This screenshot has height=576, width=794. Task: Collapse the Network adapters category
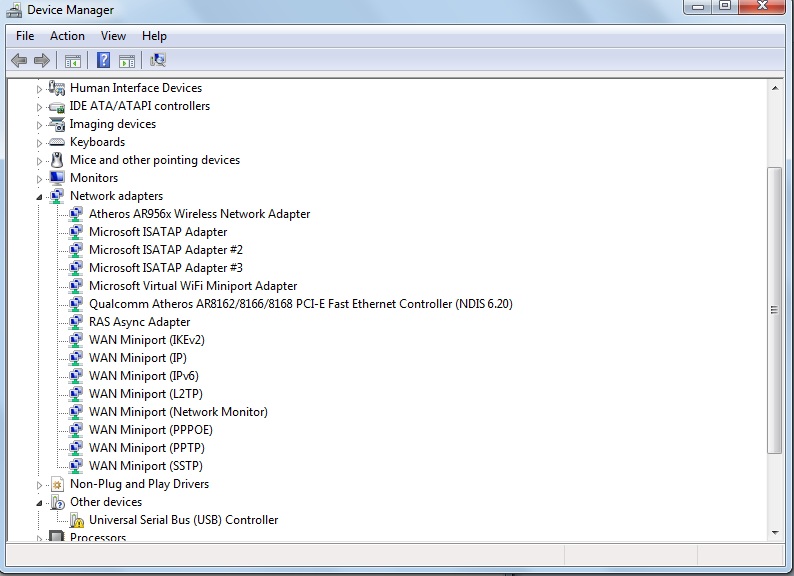pos(39,197)
